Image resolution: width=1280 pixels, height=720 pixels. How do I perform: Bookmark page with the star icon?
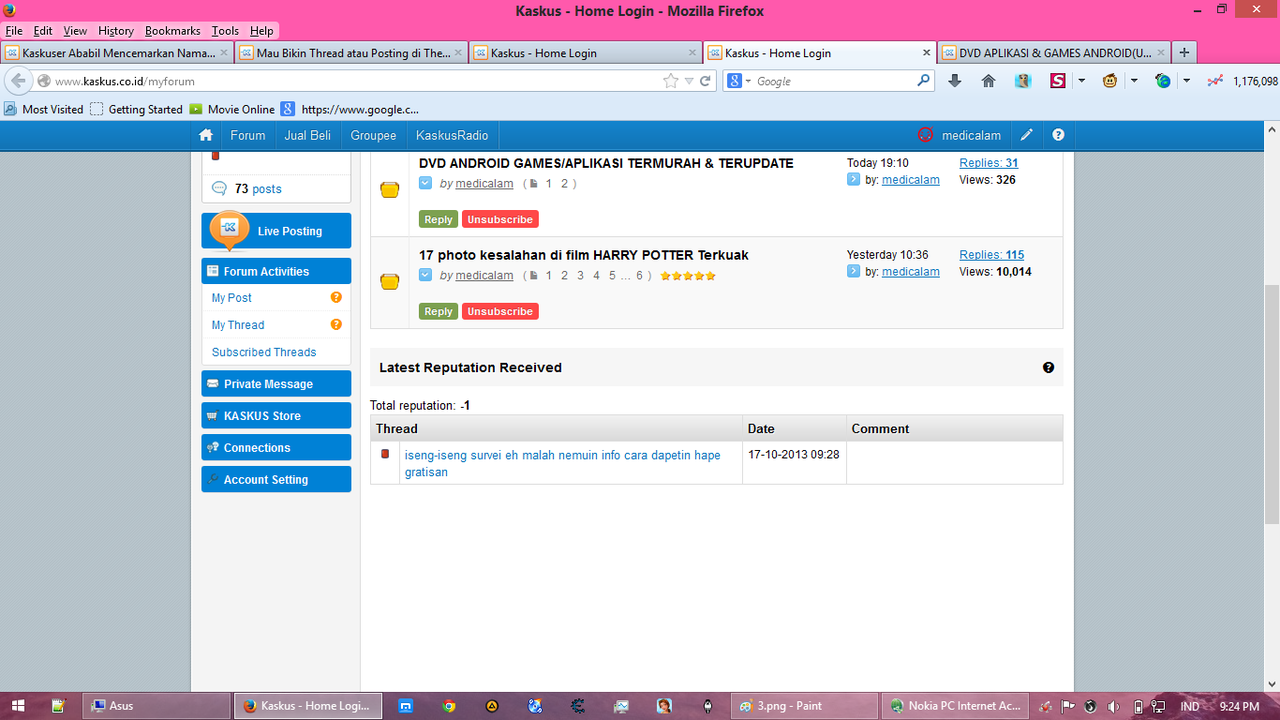coord(671,81)
